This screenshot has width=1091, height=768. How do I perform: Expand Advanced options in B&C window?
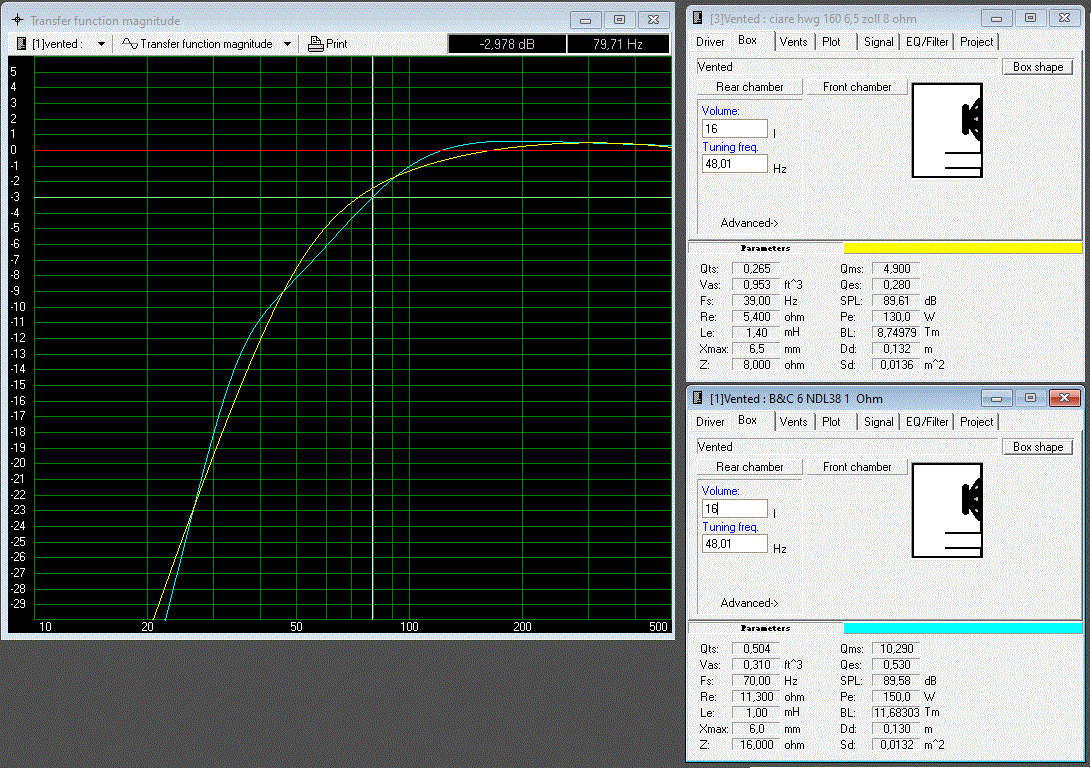pos(749,603)
